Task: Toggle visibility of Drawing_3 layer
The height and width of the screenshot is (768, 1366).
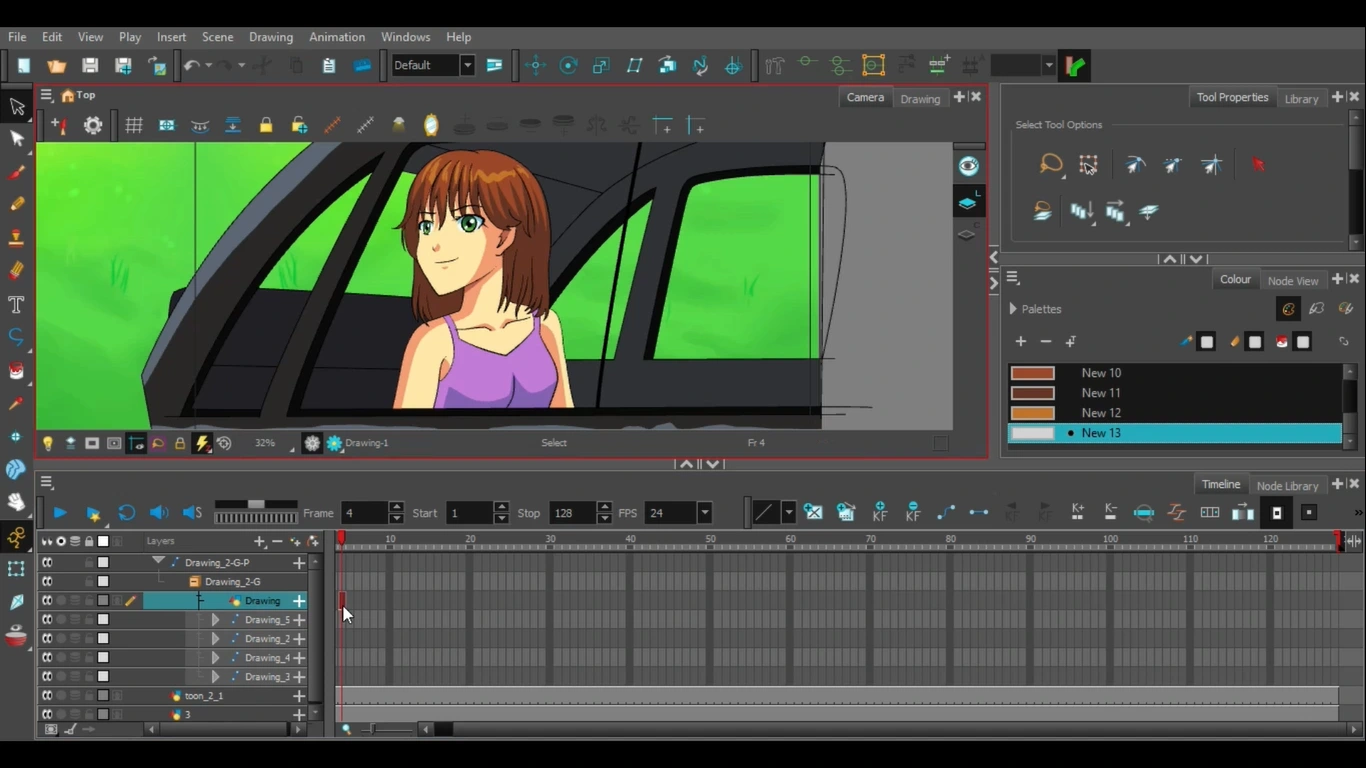Action: pyautogui.click(x=47, y=676)
